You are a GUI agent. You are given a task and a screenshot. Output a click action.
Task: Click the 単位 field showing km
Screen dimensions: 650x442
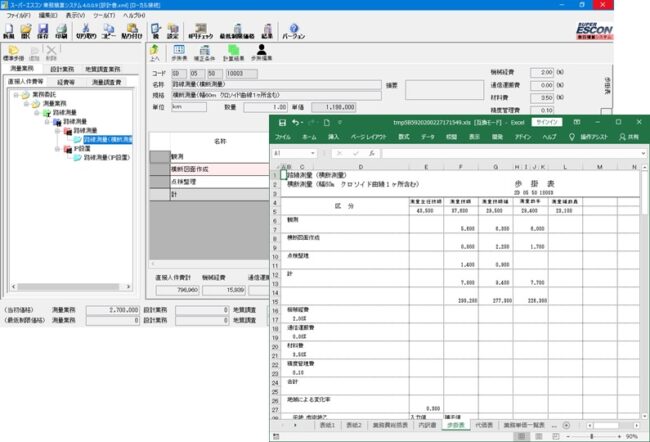[x=189, y=107]
